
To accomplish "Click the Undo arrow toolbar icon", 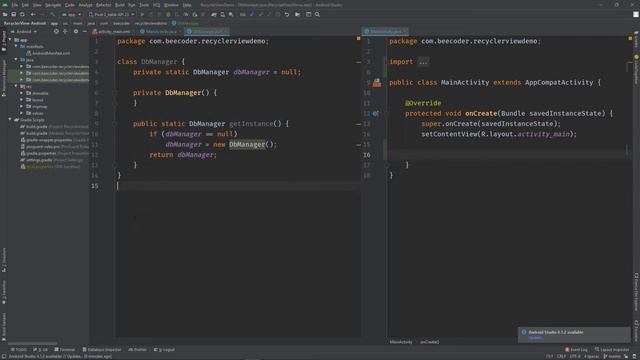I will point(287,14).
